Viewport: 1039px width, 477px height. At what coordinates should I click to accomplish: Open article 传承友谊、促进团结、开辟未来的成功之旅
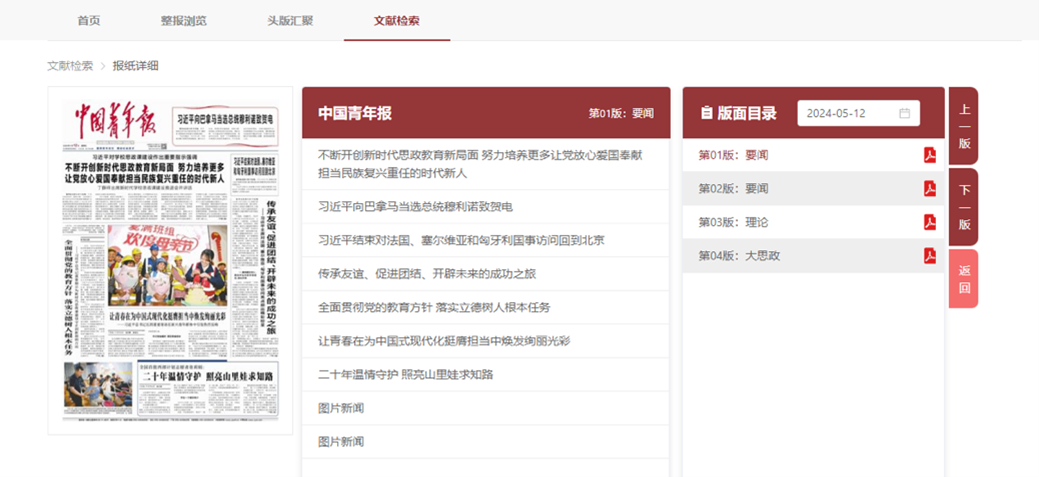pos(486,274)
